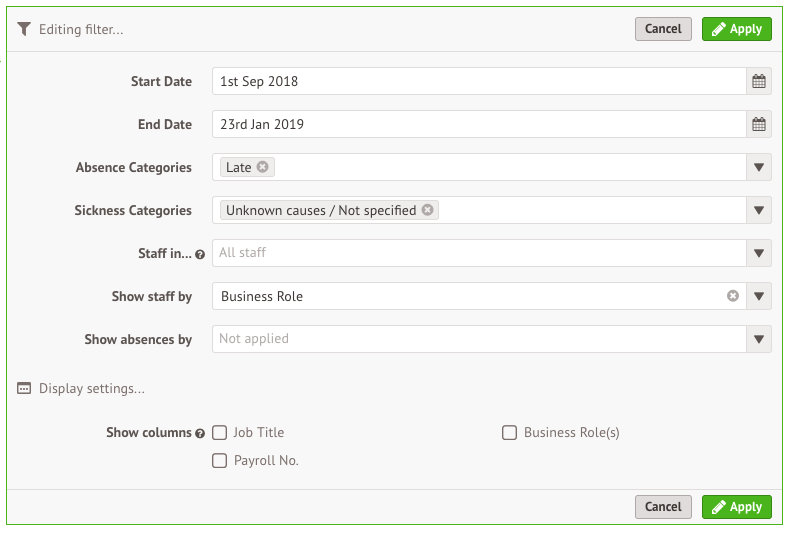This screenshot has width=788, height=533.
Task: Click the Staff in help icon
Action: pos(200,255)
